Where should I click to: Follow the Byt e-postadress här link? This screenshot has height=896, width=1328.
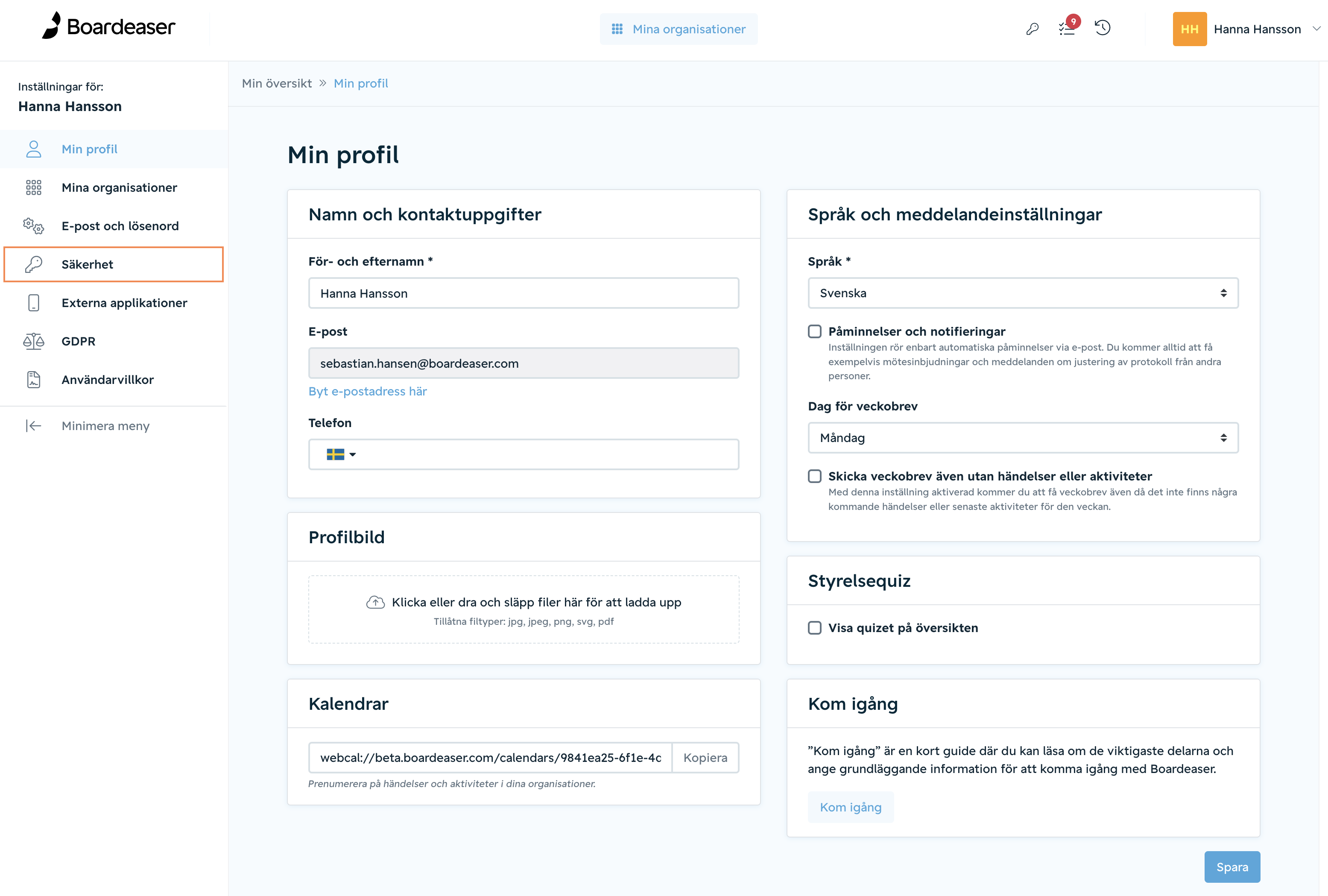tap(367, 392)
